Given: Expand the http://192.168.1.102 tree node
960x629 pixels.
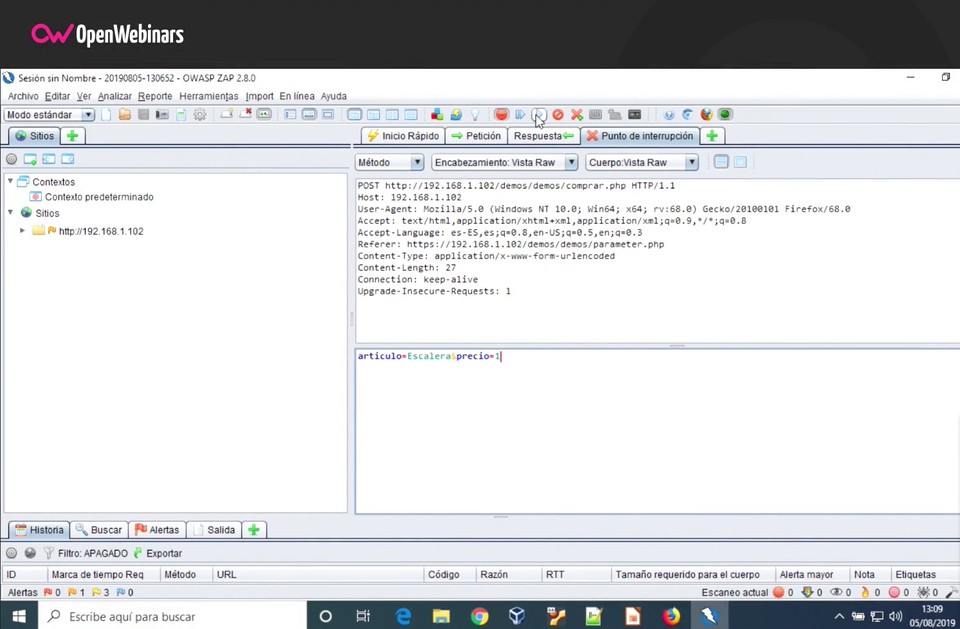Looking at the screenshot, I should pyautogui.click(x=22, y=231).
